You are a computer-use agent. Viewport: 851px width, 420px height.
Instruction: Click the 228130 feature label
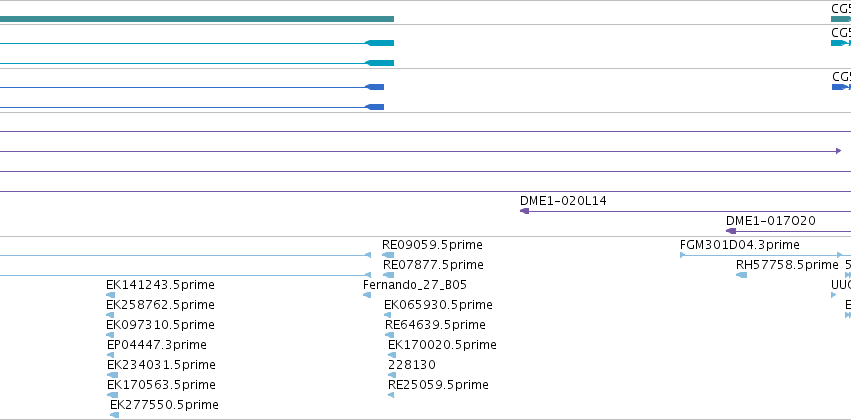pyautogui.click(x=412, y=365)
